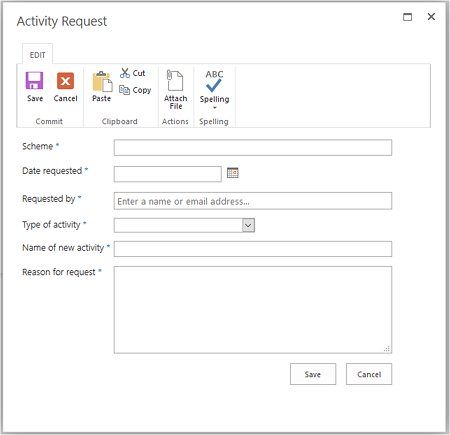Viewport: 450px width, 435px height.
Task: Click the Attach File paperclip icon
Action: 175,80
